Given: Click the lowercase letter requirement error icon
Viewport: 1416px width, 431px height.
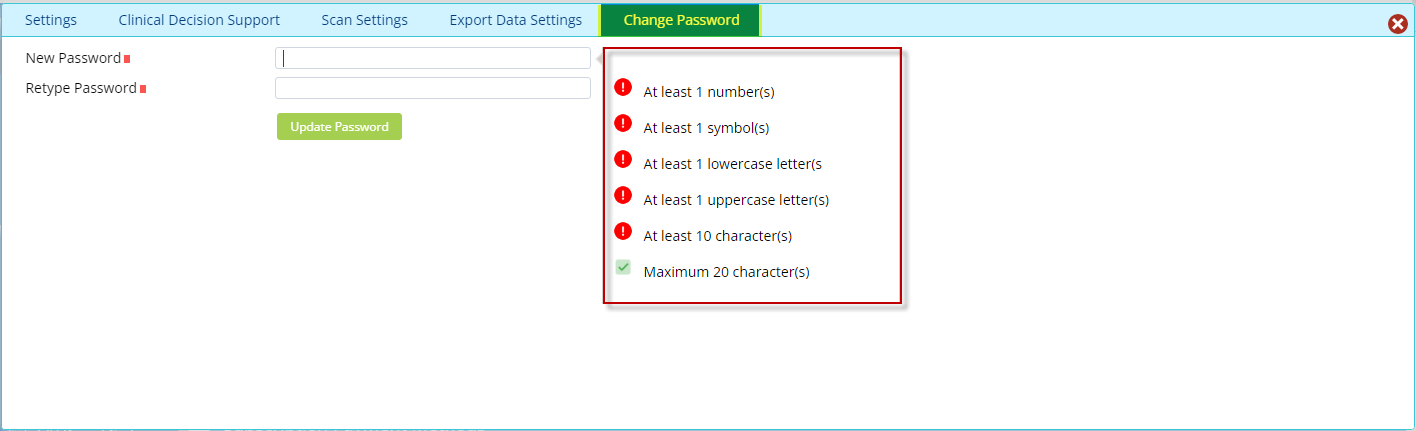Looking at the screenshot, I should coord(623,159).
